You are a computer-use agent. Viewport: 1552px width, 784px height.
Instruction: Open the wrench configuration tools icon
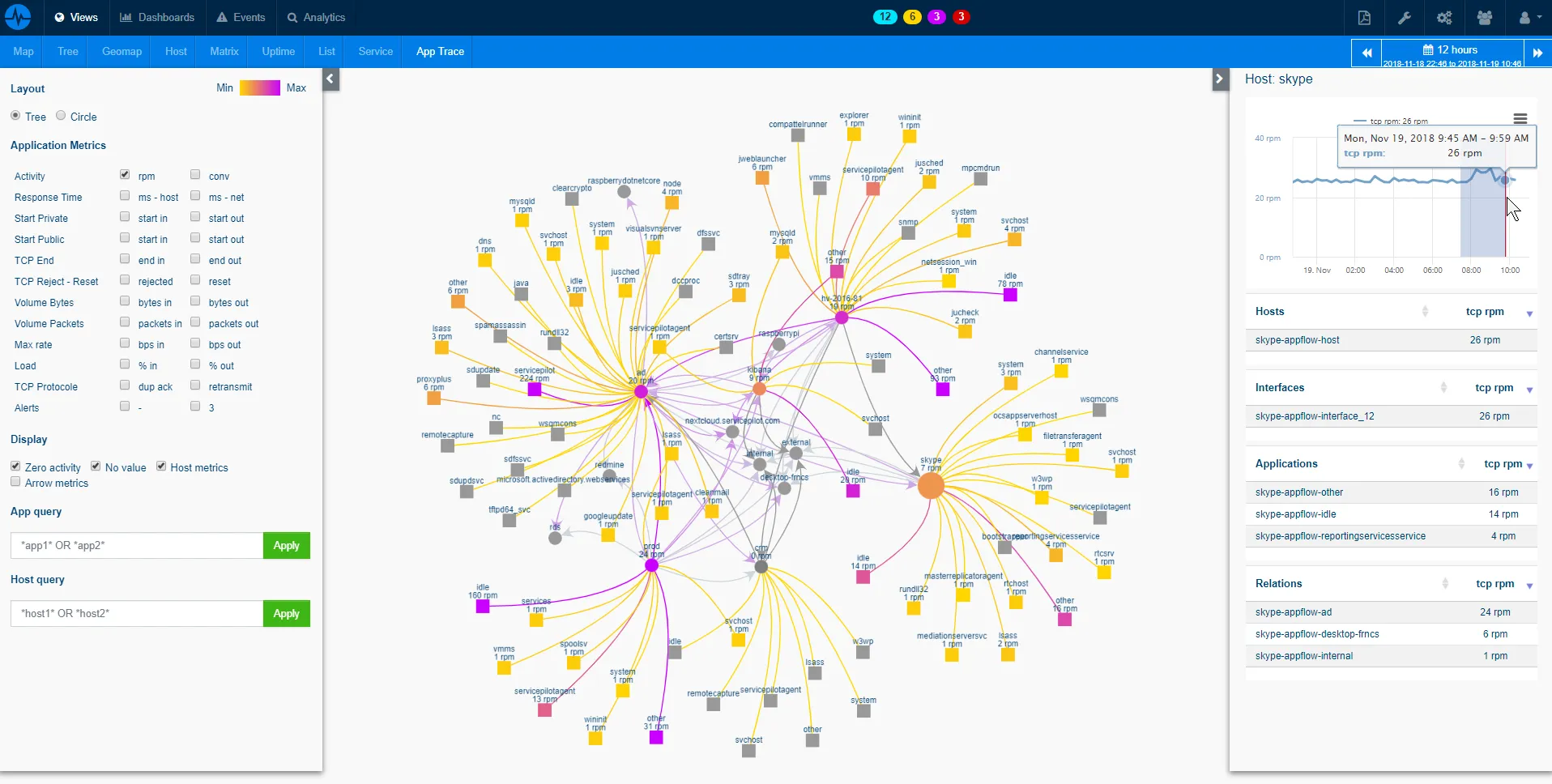point(1405,18)
